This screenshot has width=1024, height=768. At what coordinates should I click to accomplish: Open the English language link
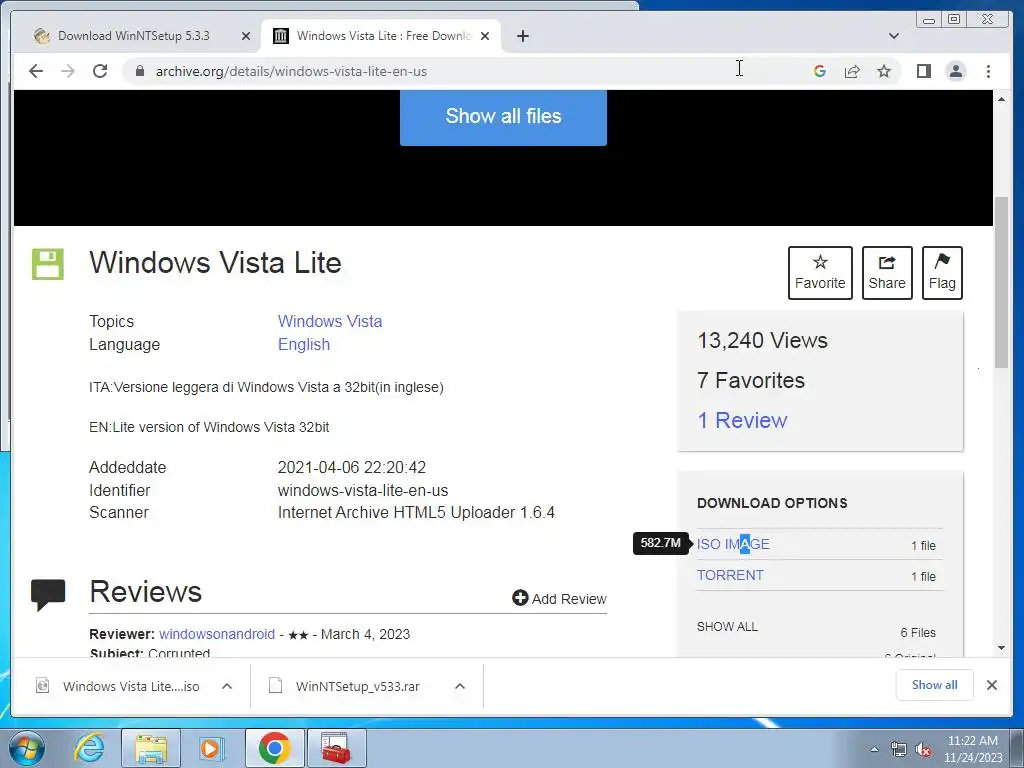pyautogui.click(x=304, y=344)
